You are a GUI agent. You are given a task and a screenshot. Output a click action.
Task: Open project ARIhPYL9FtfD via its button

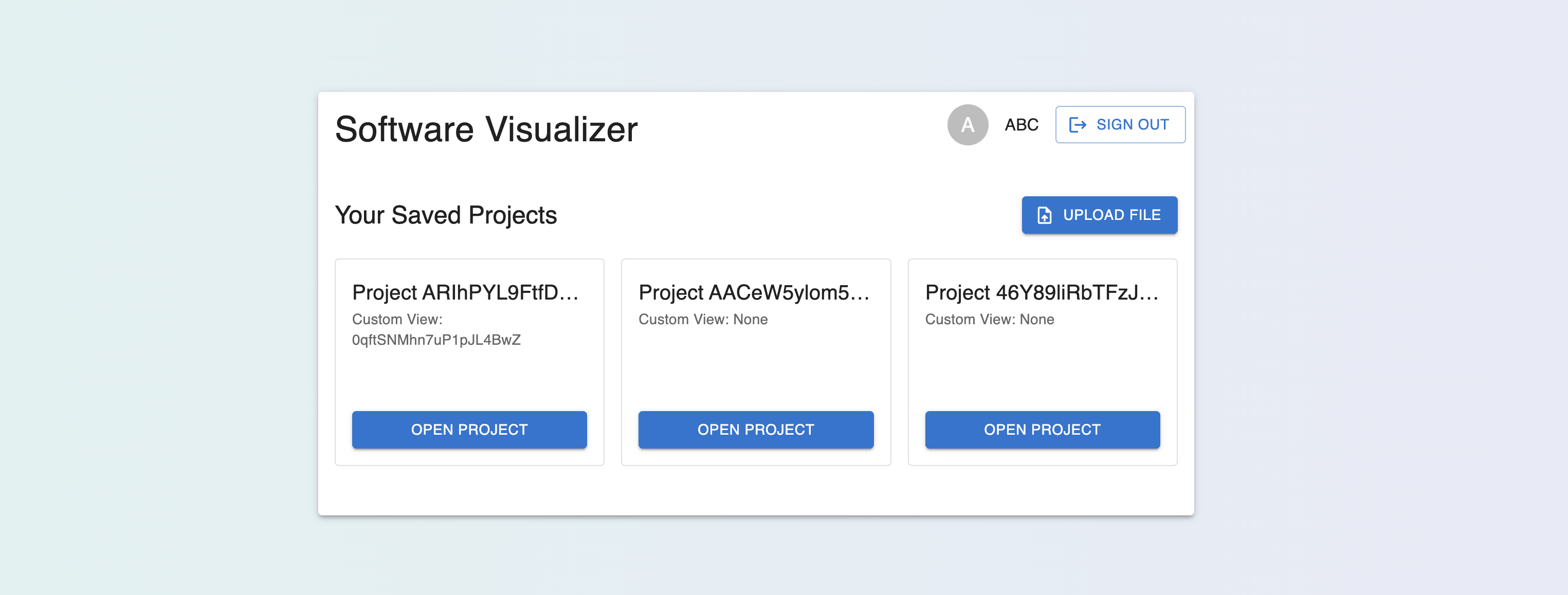469,430
